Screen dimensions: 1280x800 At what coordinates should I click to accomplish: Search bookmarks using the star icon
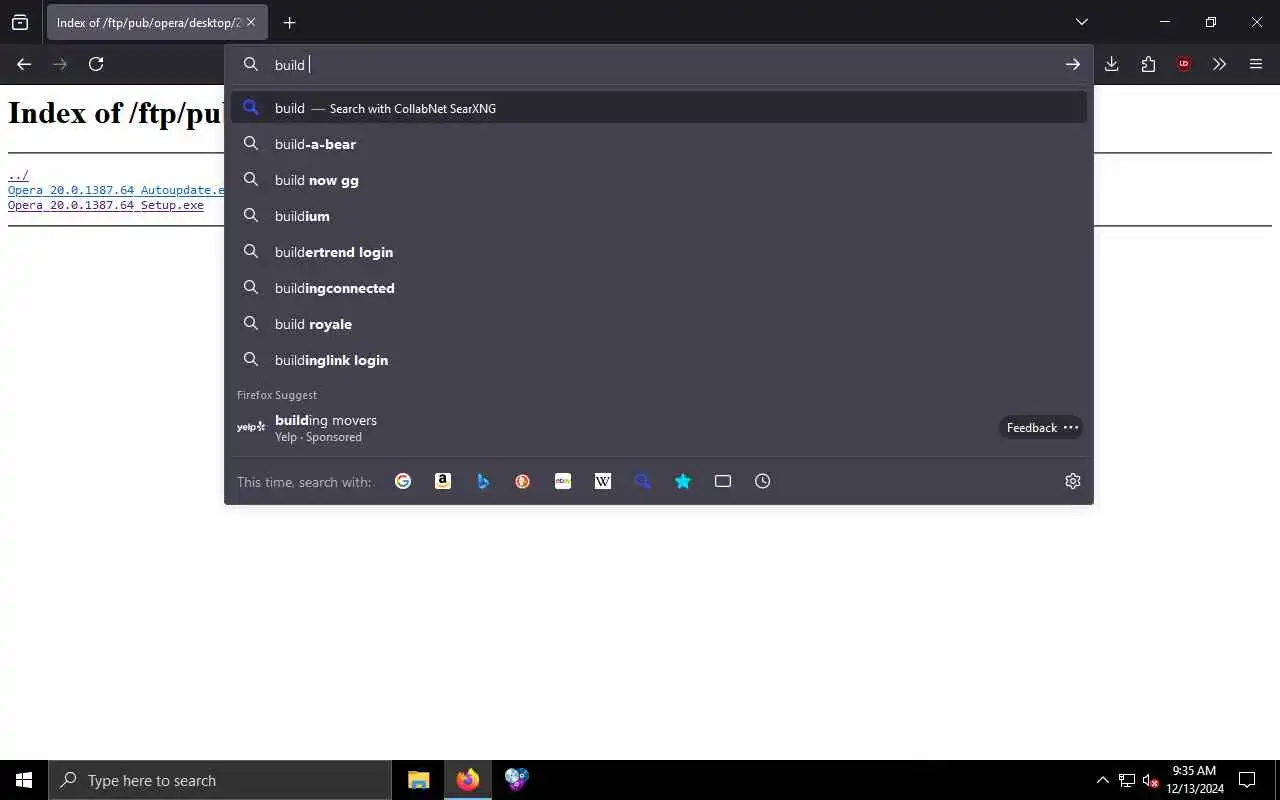683,481
